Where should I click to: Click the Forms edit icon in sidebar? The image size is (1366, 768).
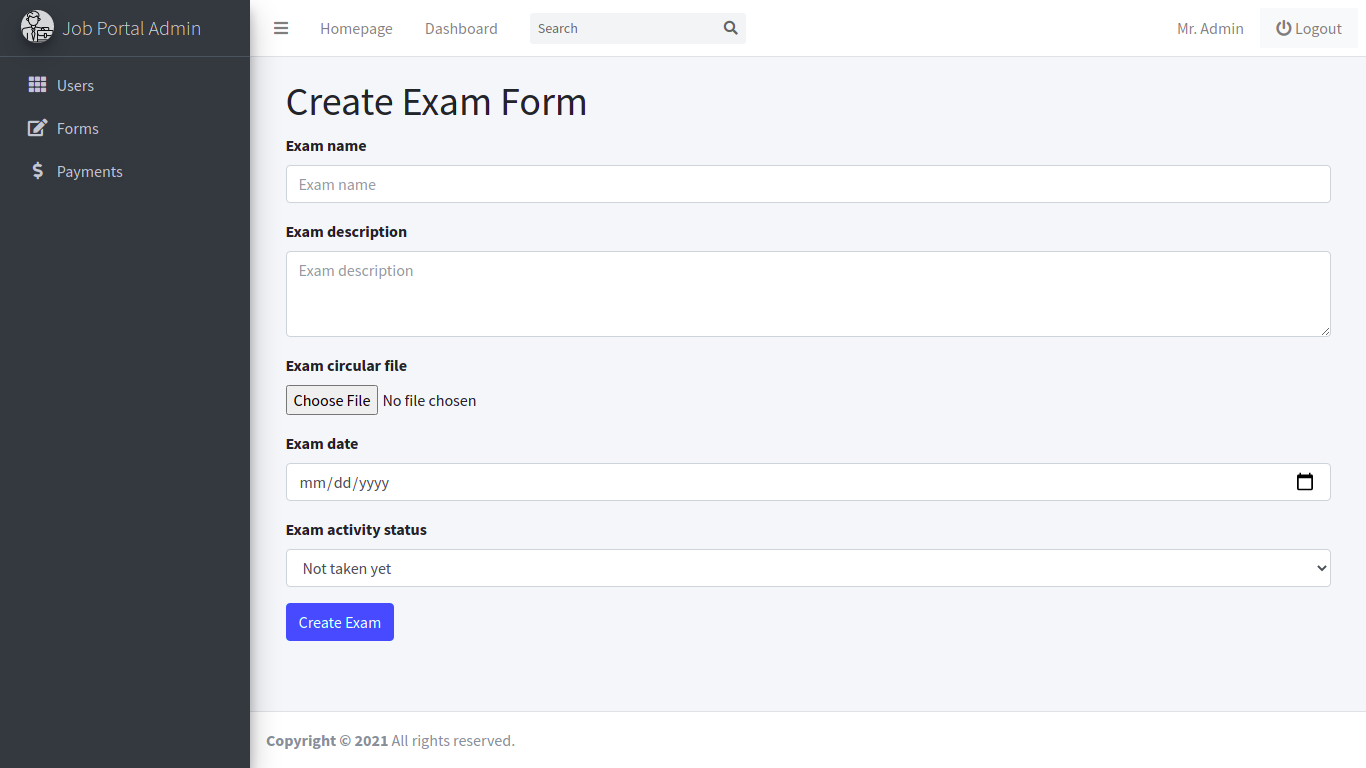coord(37,128)
